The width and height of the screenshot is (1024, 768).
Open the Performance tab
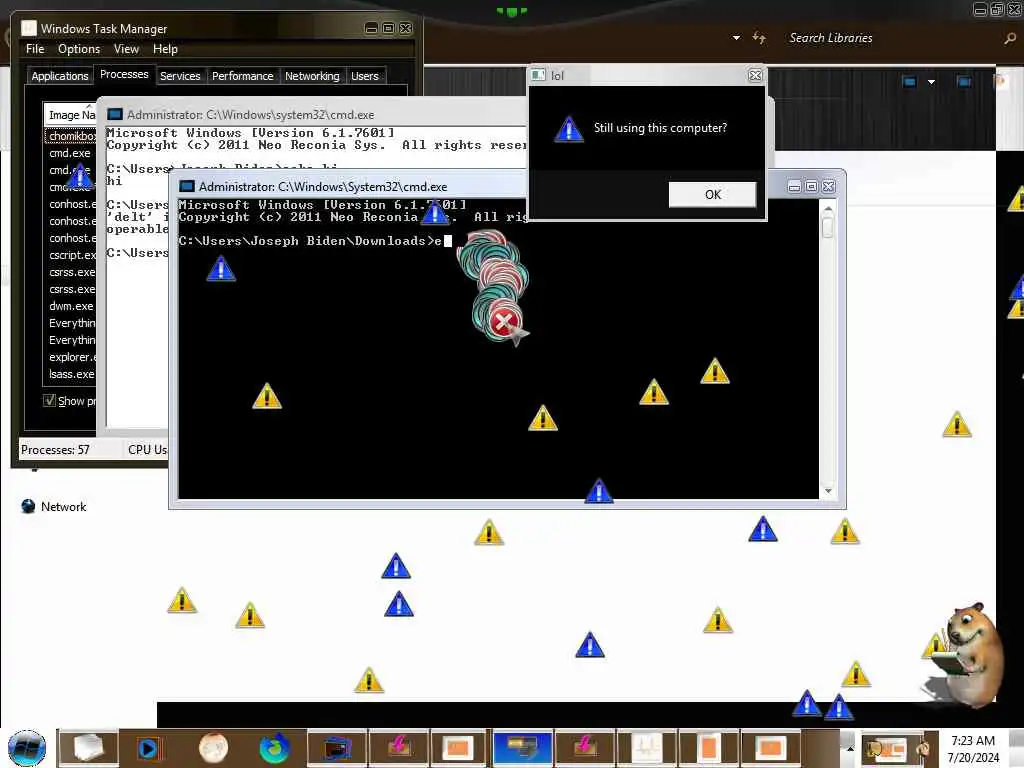click(242, 76)
